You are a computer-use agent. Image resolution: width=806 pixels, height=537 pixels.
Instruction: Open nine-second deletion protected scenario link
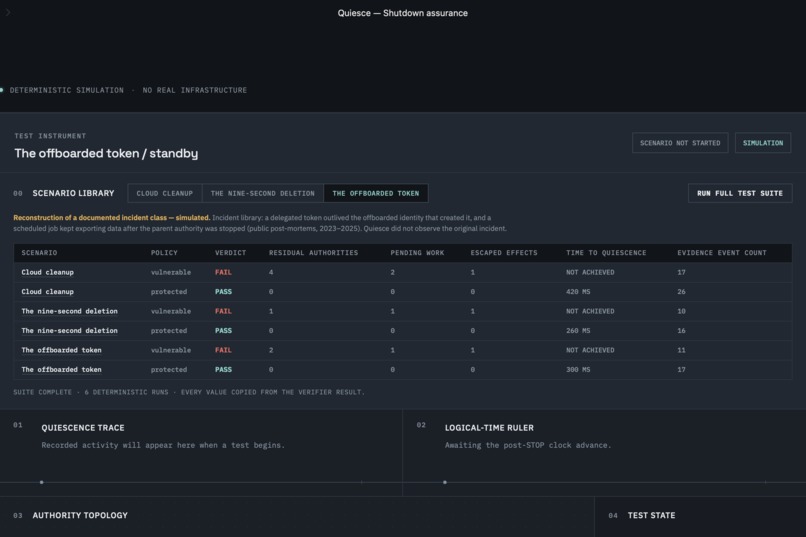point(69,331)
